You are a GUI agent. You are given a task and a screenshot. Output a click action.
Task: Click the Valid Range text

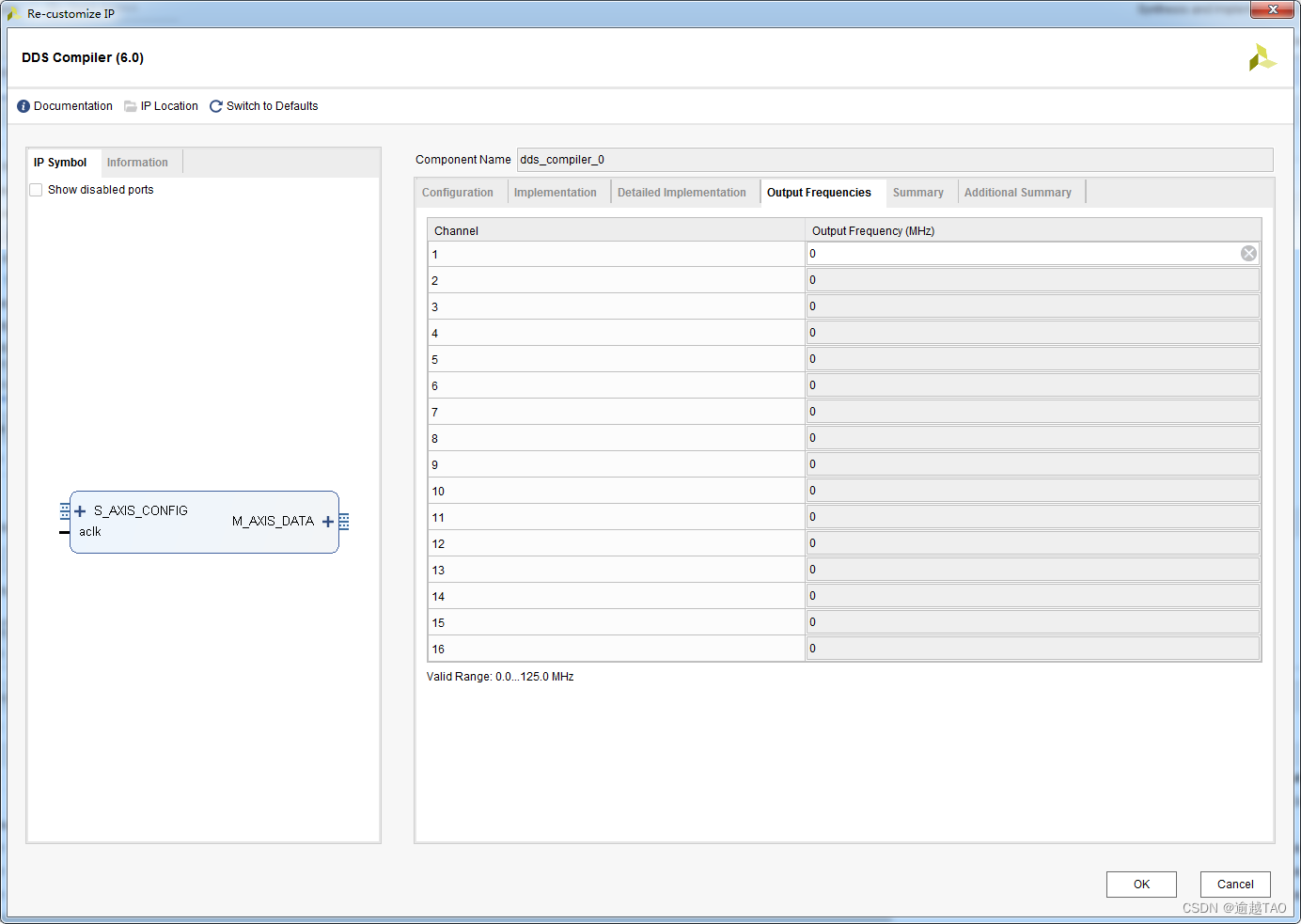[x=500, y=677]
